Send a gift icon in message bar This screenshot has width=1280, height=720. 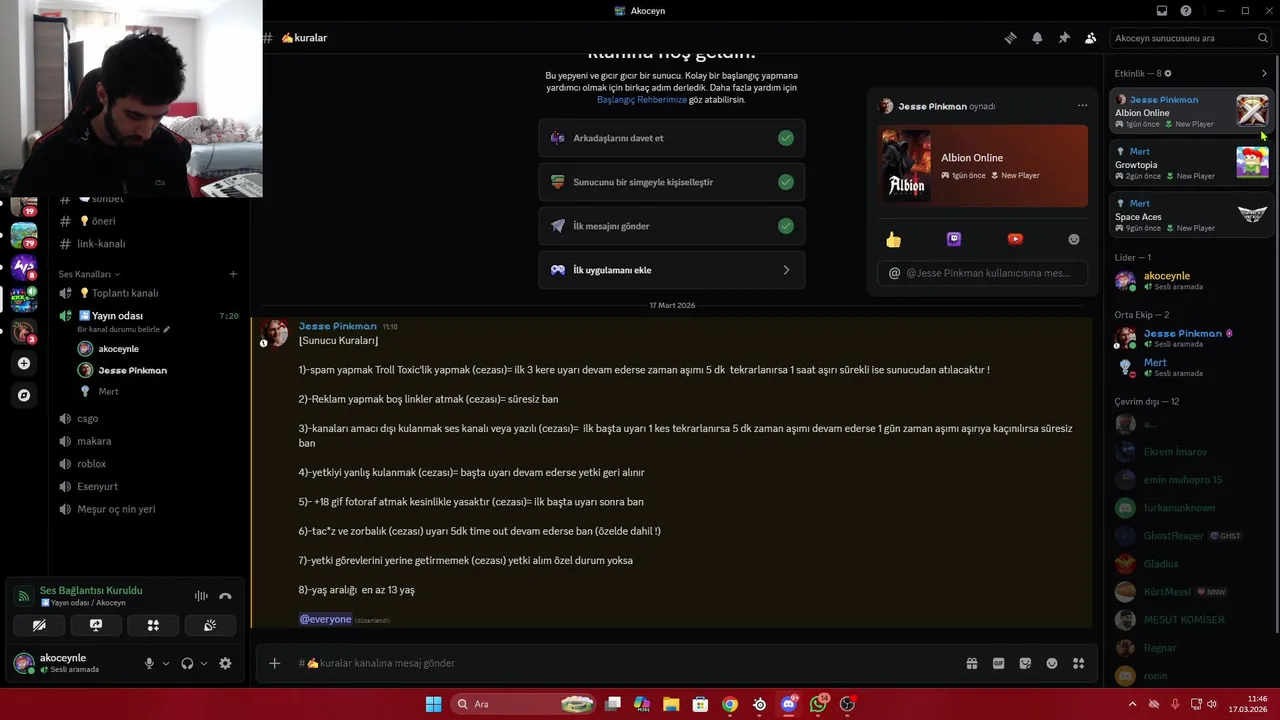tap(971, 663)
